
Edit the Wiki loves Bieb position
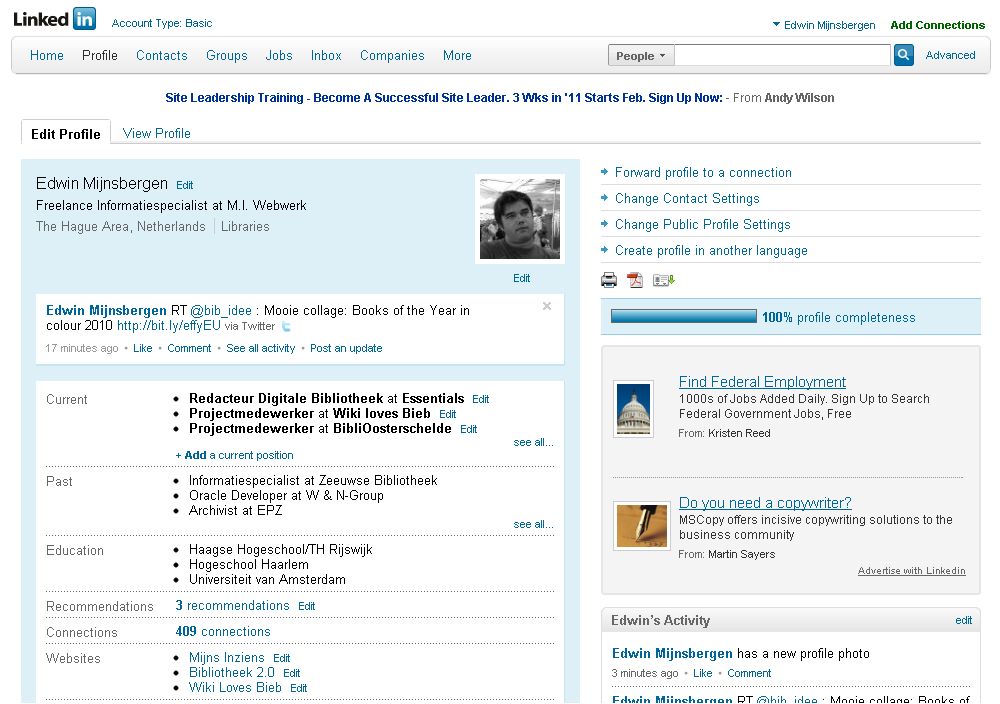[448, 414]
